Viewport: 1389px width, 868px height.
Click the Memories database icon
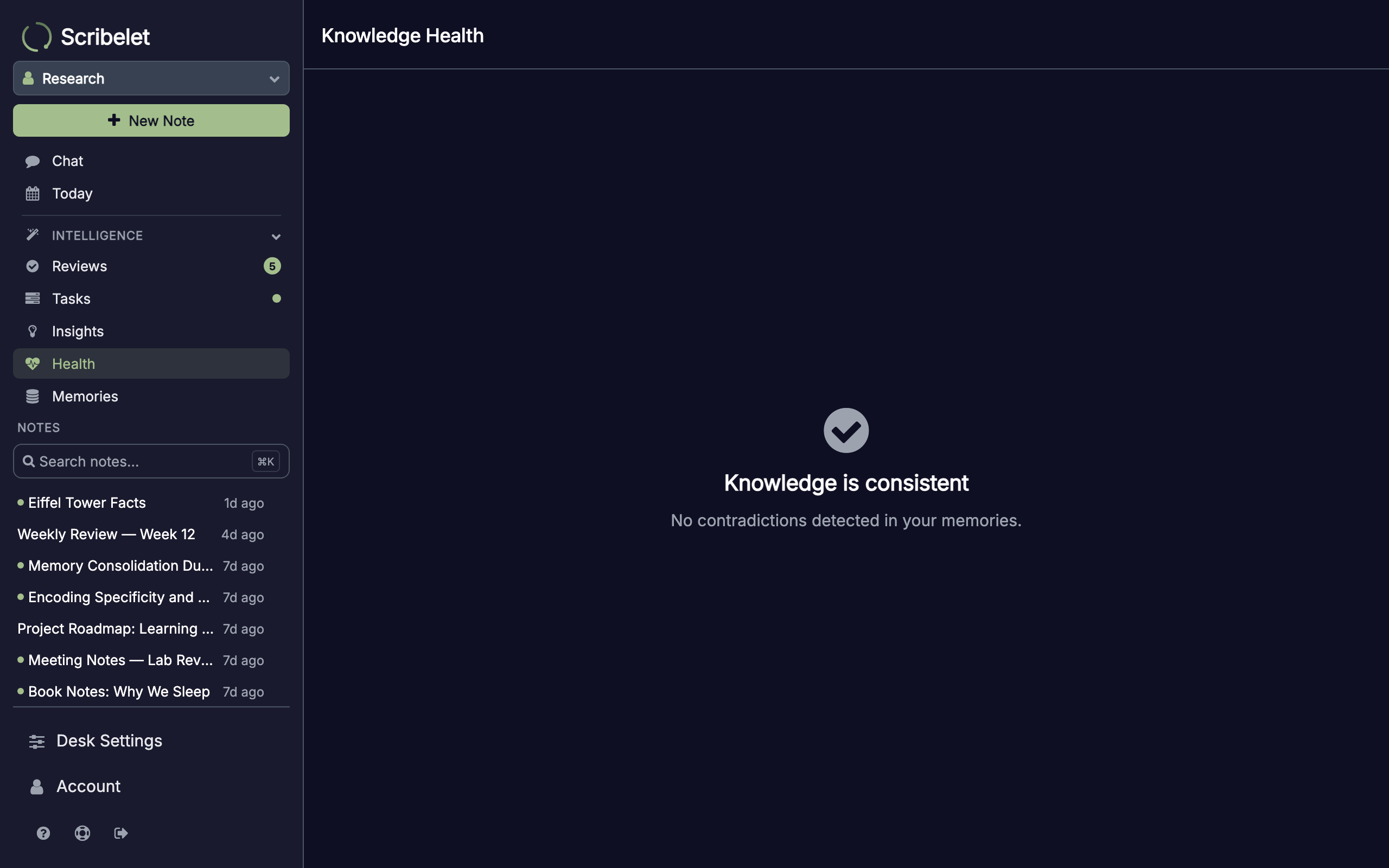33,396
